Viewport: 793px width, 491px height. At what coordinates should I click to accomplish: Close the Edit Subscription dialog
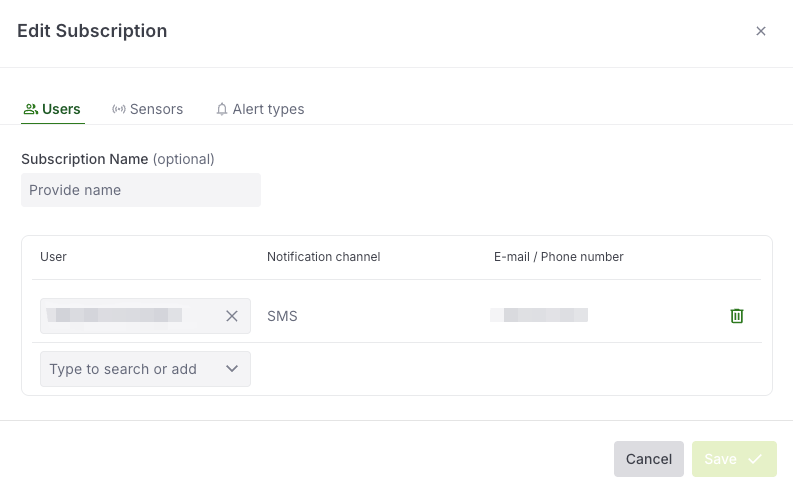[x=761, y=31]
